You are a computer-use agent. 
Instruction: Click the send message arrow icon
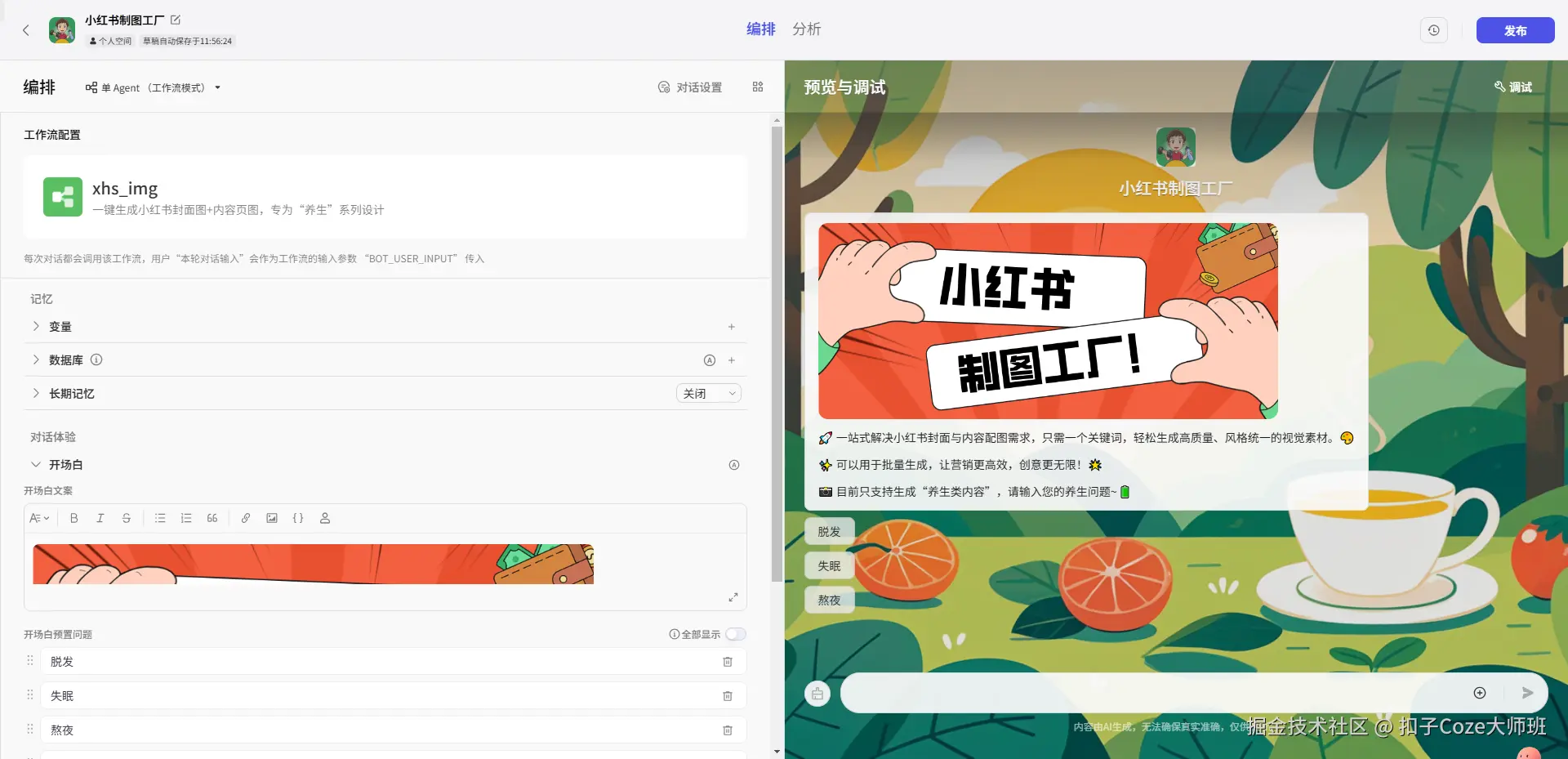[1527, 693]
